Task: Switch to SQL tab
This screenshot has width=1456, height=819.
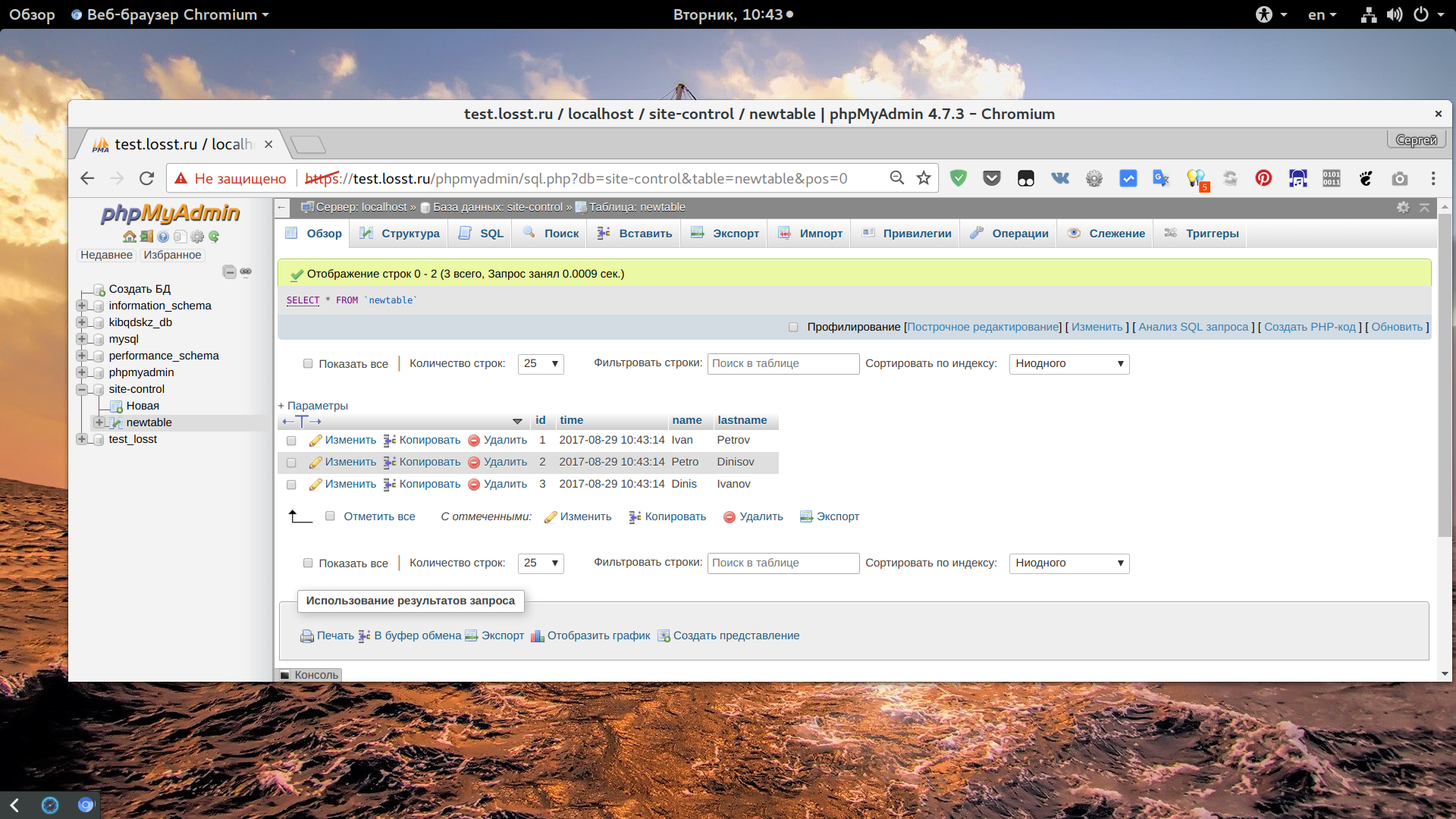Action: coord(481,234)
